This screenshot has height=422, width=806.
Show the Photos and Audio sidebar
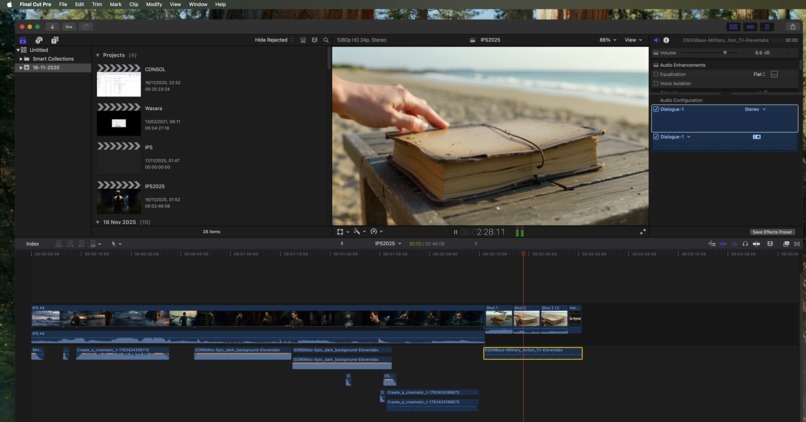coord(39,40)
